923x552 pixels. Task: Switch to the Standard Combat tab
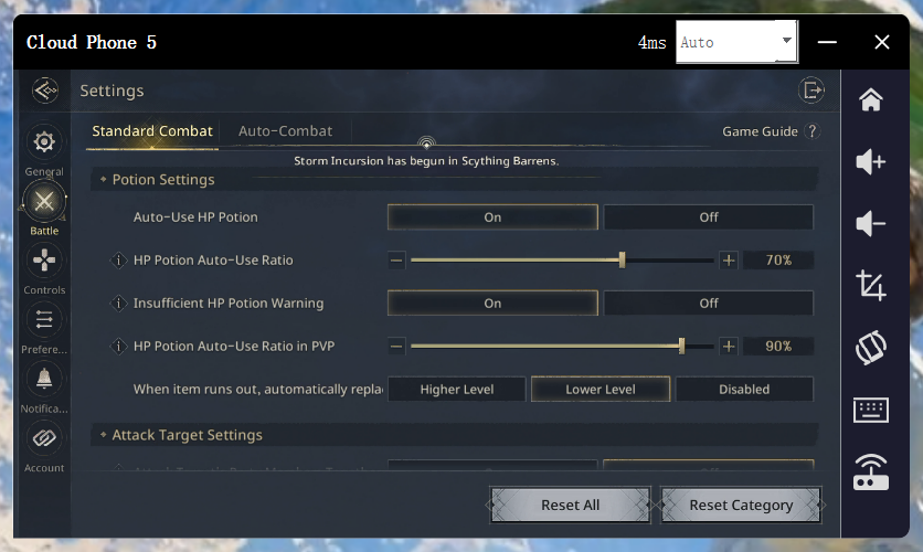point(152,131)
